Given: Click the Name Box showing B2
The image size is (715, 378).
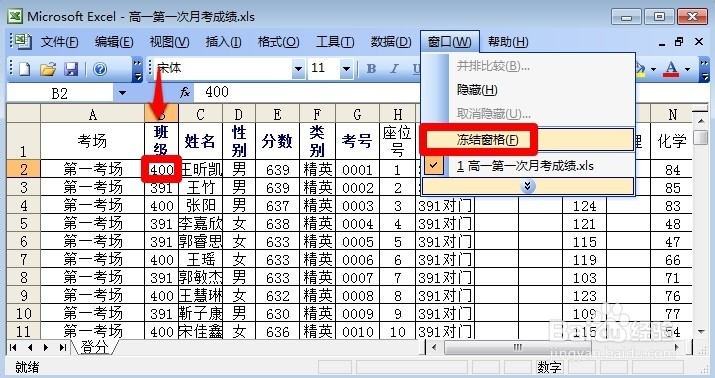Looking at the screenshot, I should pos(60,93).
